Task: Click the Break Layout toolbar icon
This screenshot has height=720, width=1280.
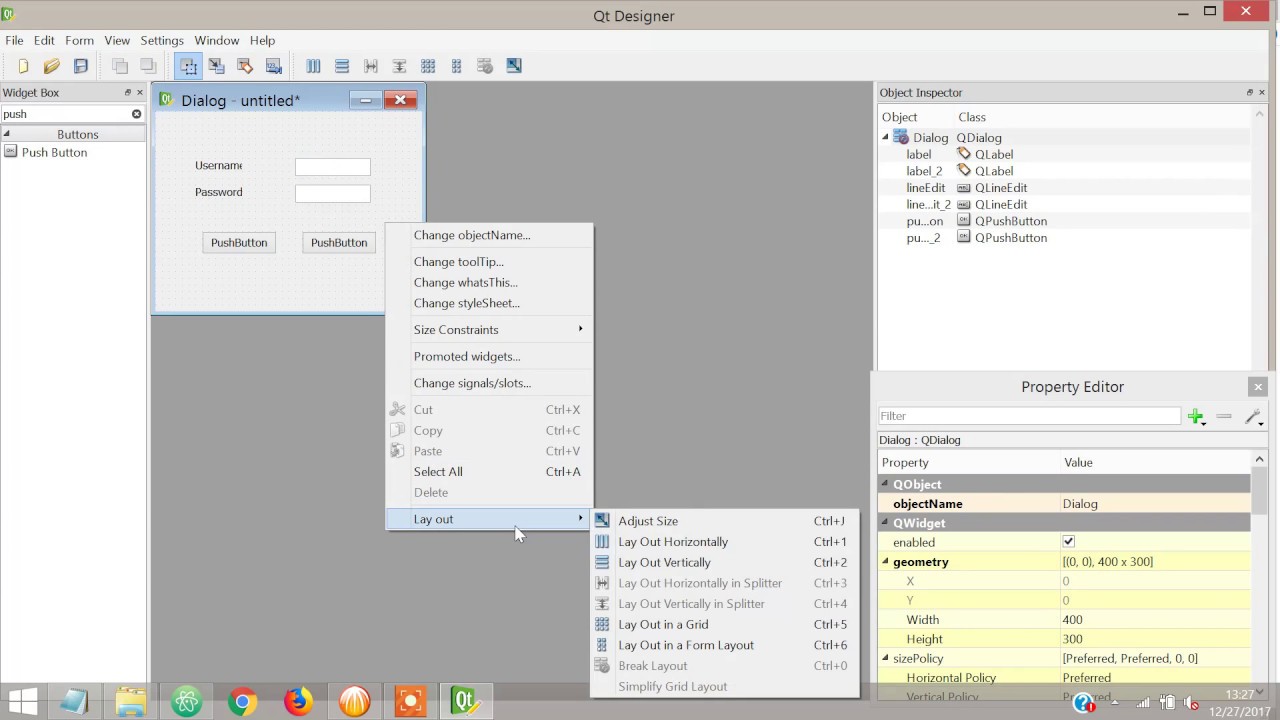Action: (x=485, y=66)
